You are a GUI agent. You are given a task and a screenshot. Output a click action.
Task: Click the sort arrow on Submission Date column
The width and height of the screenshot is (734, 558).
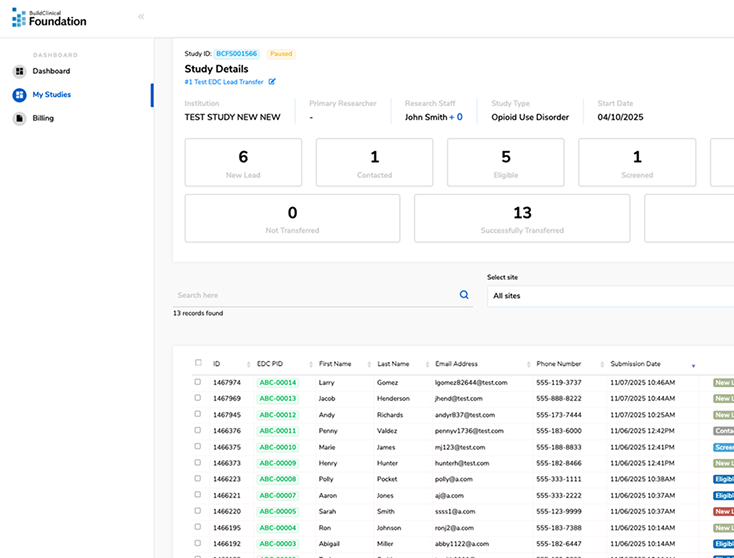(693, 365)
